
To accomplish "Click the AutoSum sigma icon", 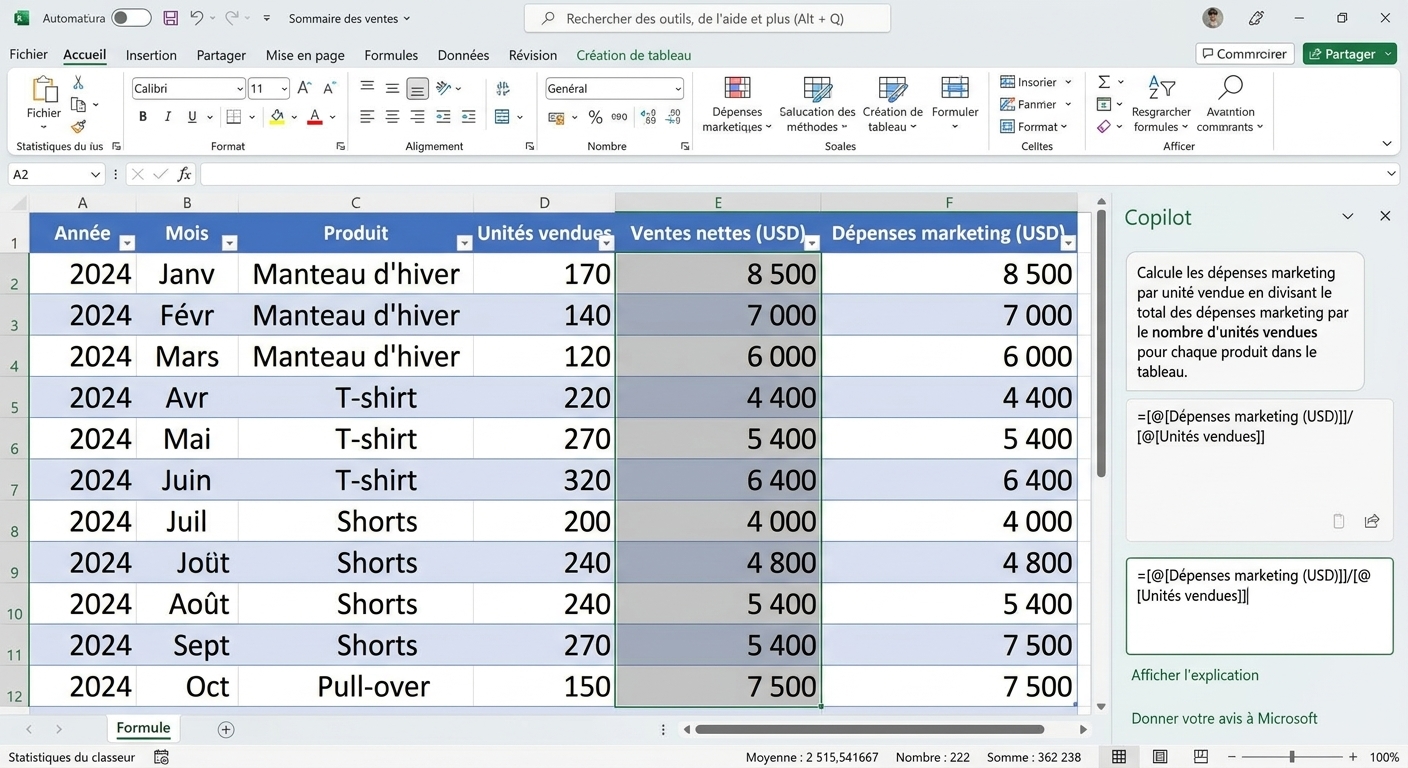I will (x=1104, y=82).
